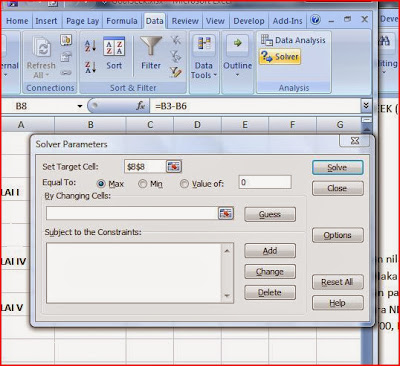Viewport: 400px width, 366px height.
Task: Reapply the filter
Action: point(176,56)
